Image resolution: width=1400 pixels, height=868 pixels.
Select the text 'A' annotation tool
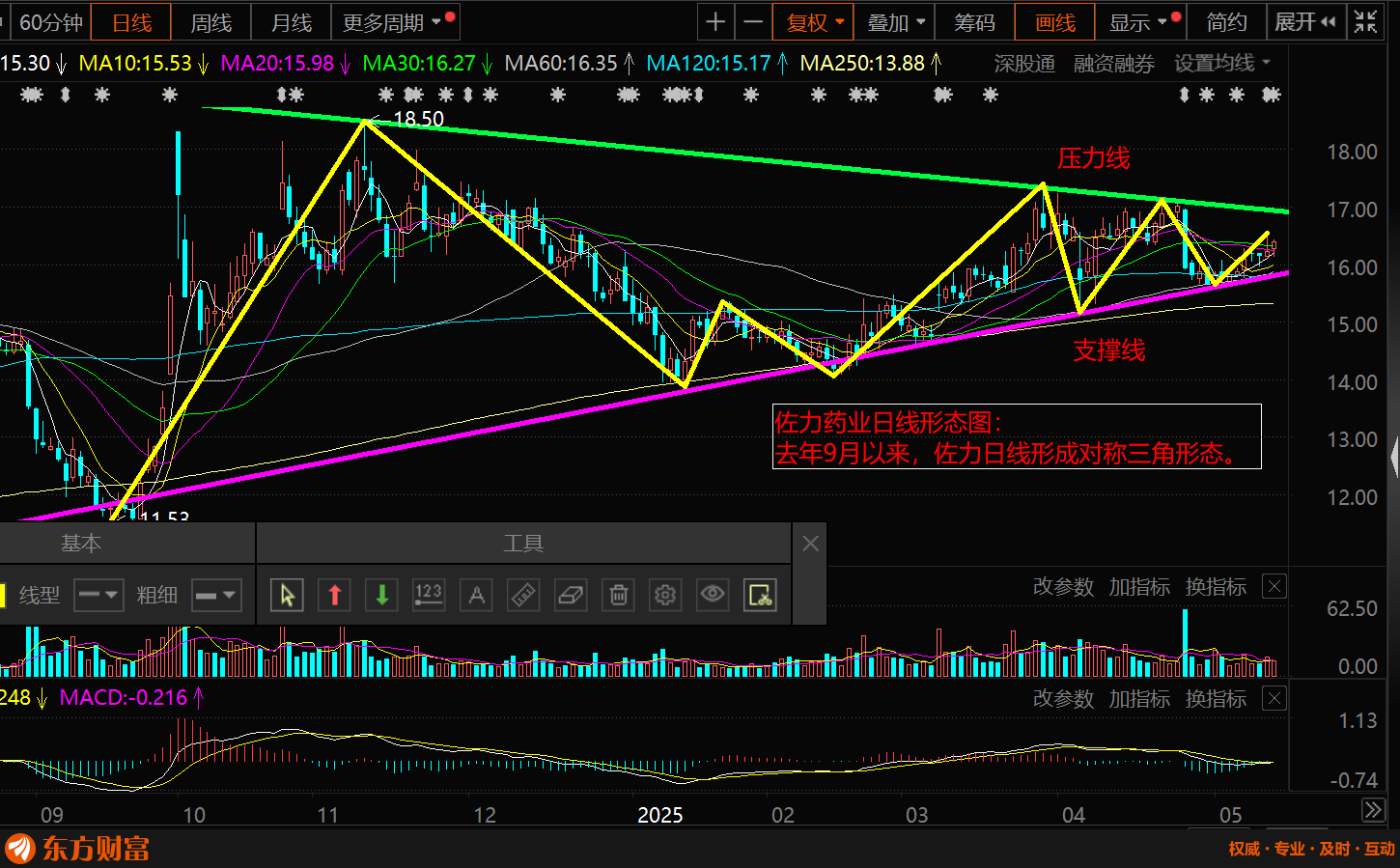476,595
